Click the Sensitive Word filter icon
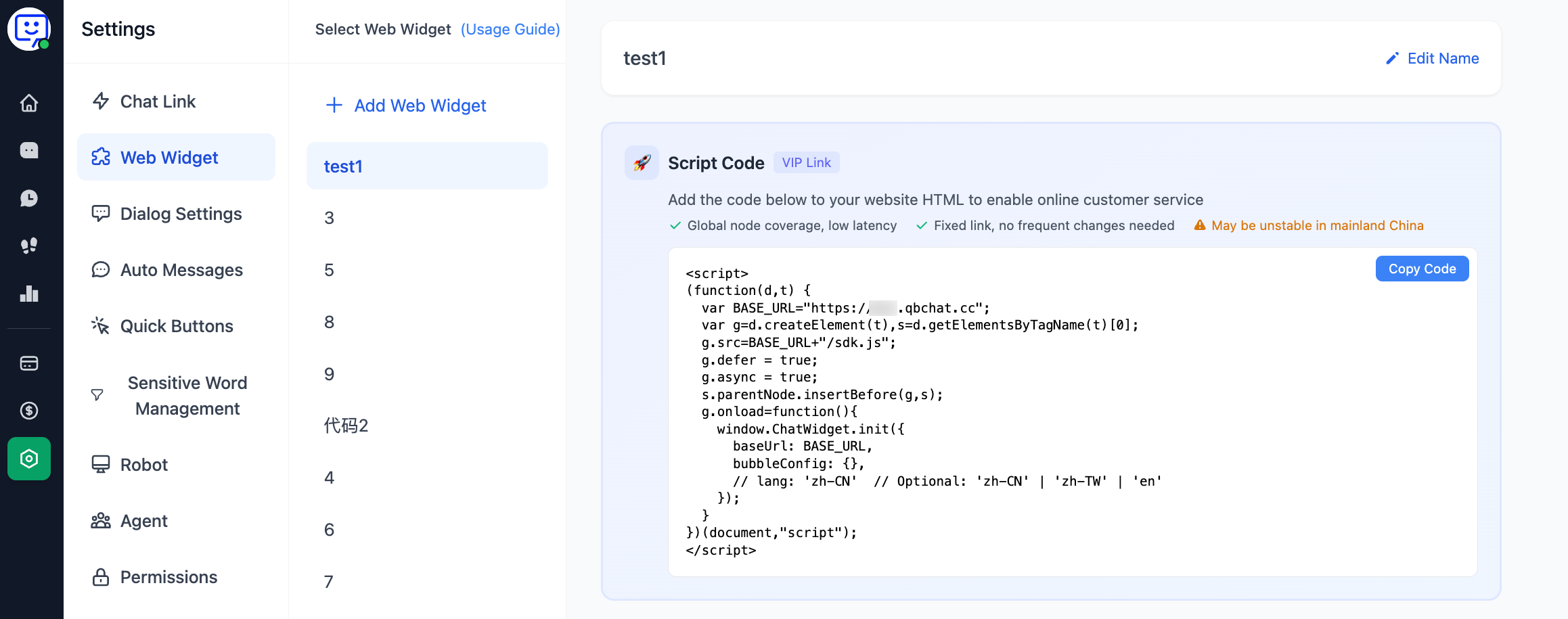Viewport: 1568px width, 619px height. [97, 394]
